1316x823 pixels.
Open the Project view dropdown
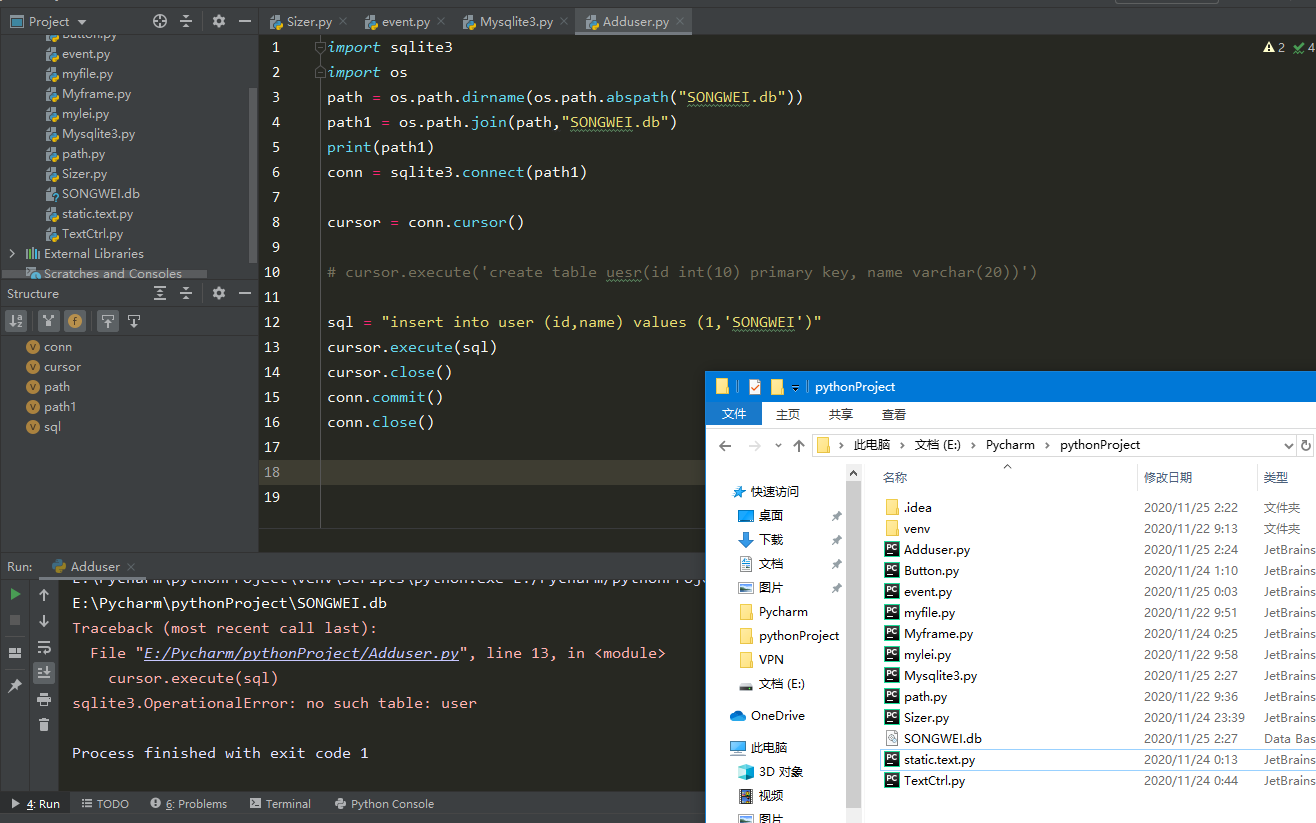[x=81, y=22]
